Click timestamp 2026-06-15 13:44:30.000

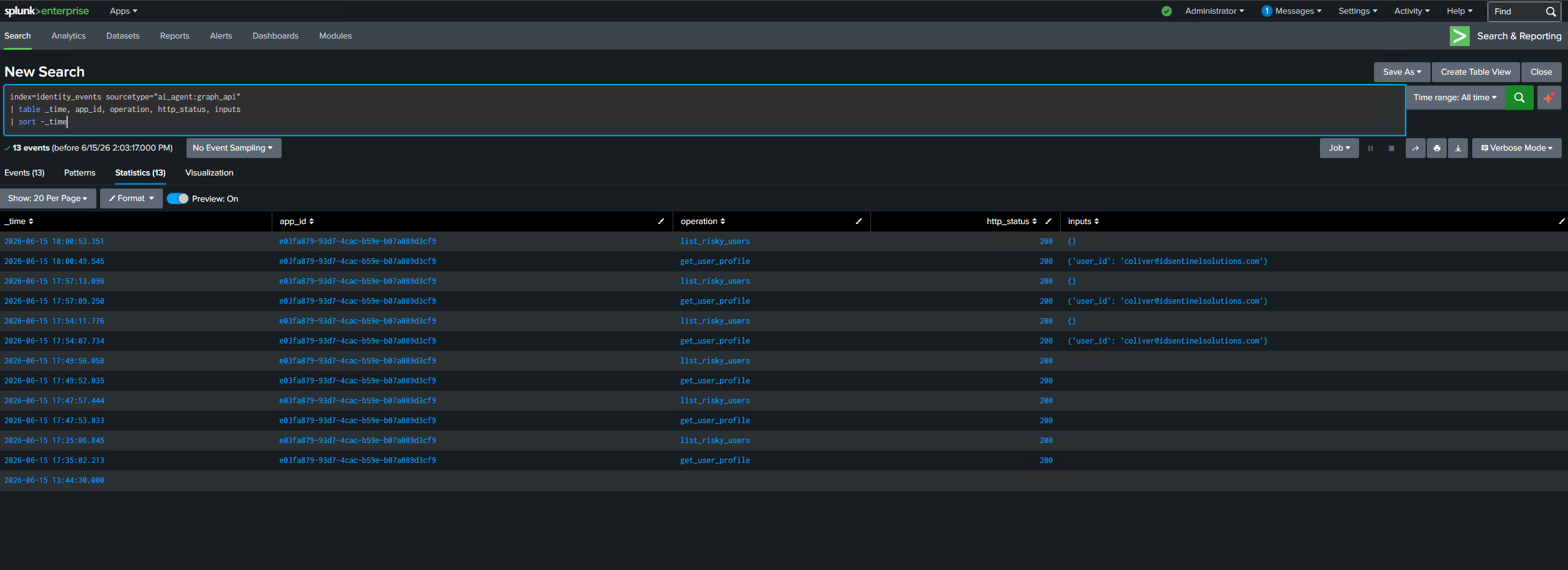tap(54, 480)
